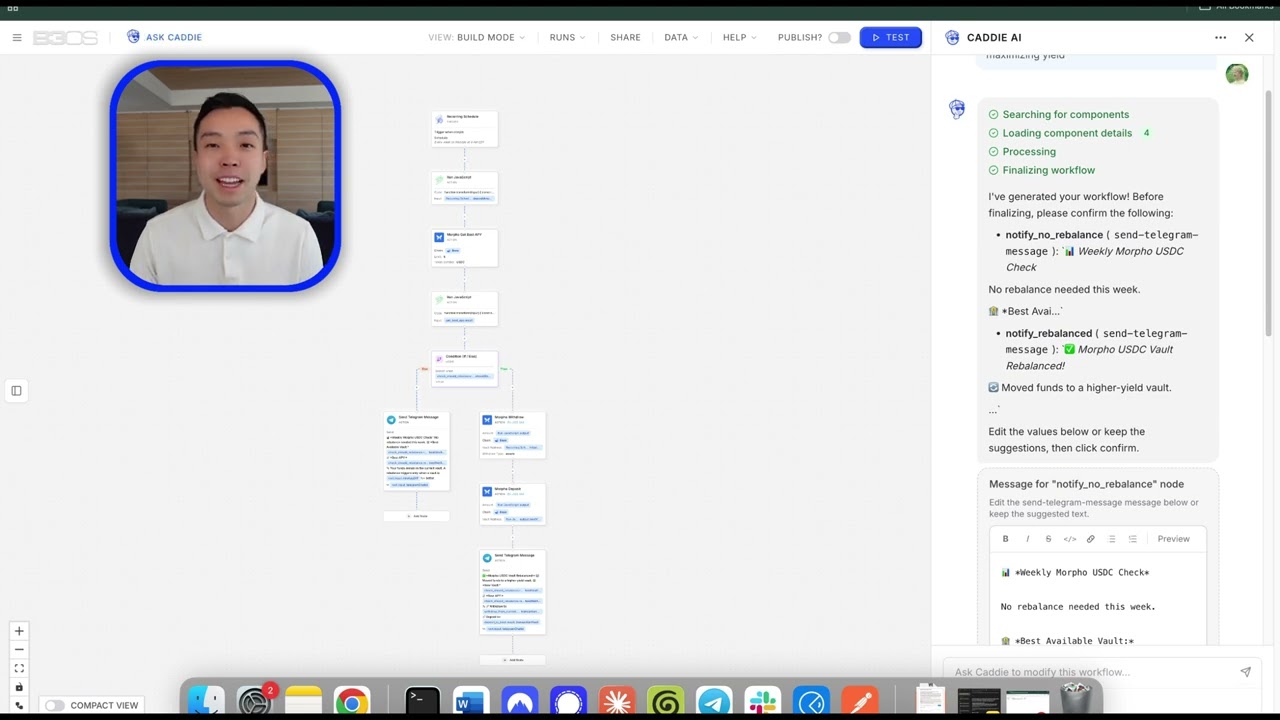The width and height of the screenshot is (1280, 720).
Task: Open Notes from the dock
Action: (x=303, y=702)
